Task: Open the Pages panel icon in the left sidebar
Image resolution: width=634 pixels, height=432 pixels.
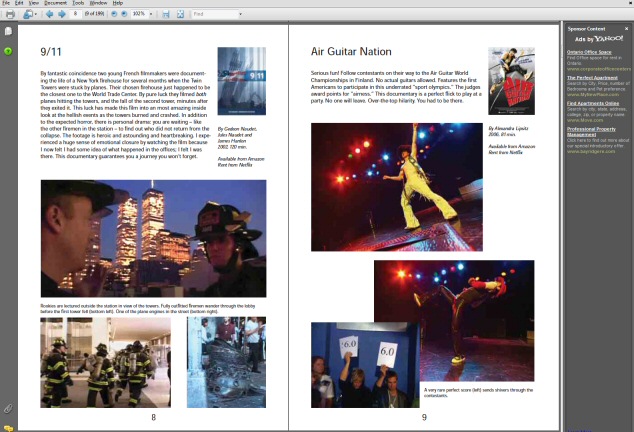Action: pos(8,31)
